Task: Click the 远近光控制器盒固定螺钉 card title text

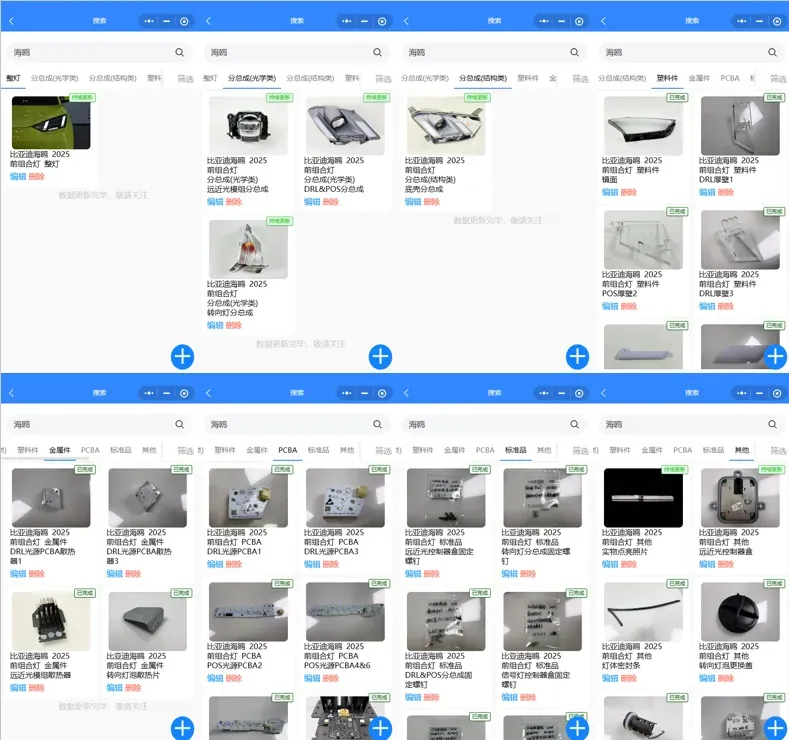Action: point(439,546)
